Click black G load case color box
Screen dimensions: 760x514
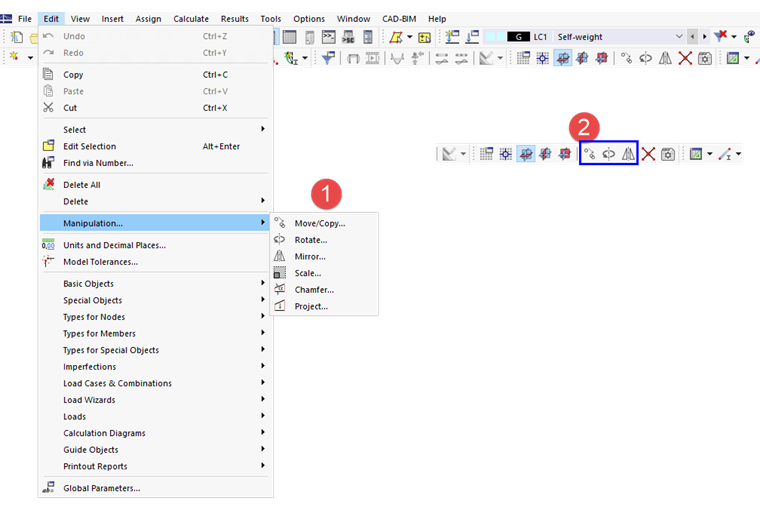point(518,37)
